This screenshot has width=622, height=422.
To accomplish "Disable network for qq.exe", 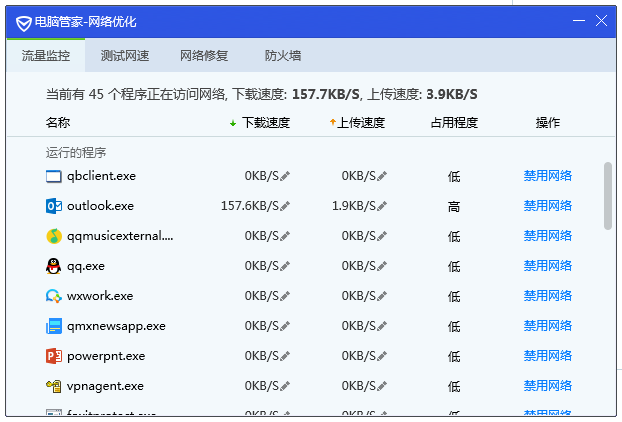I will tap(548, 266).
